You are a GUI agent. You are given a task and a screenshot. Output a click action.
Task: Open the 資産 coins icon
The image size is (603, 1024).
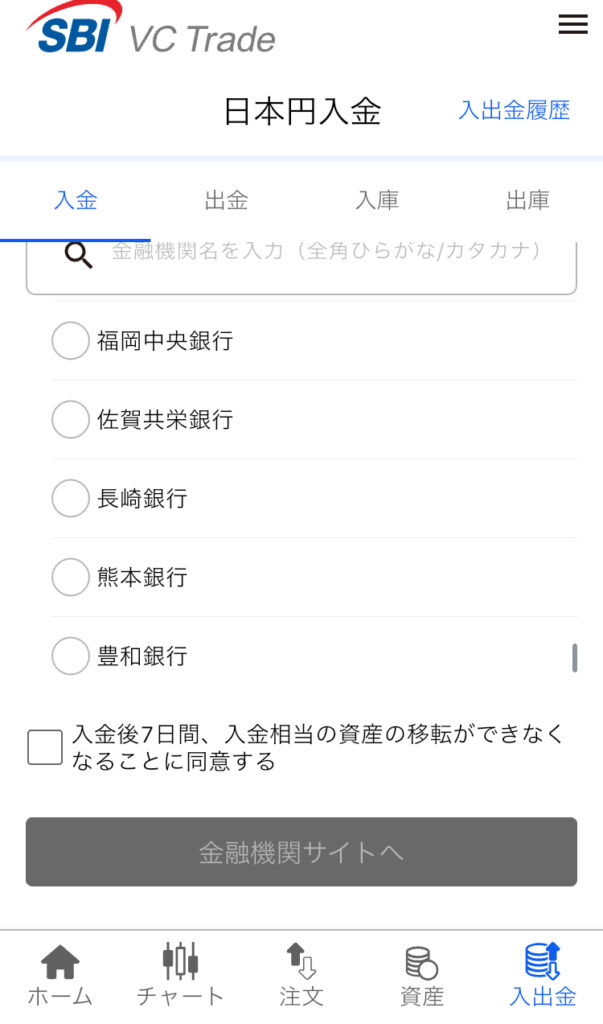421,963
